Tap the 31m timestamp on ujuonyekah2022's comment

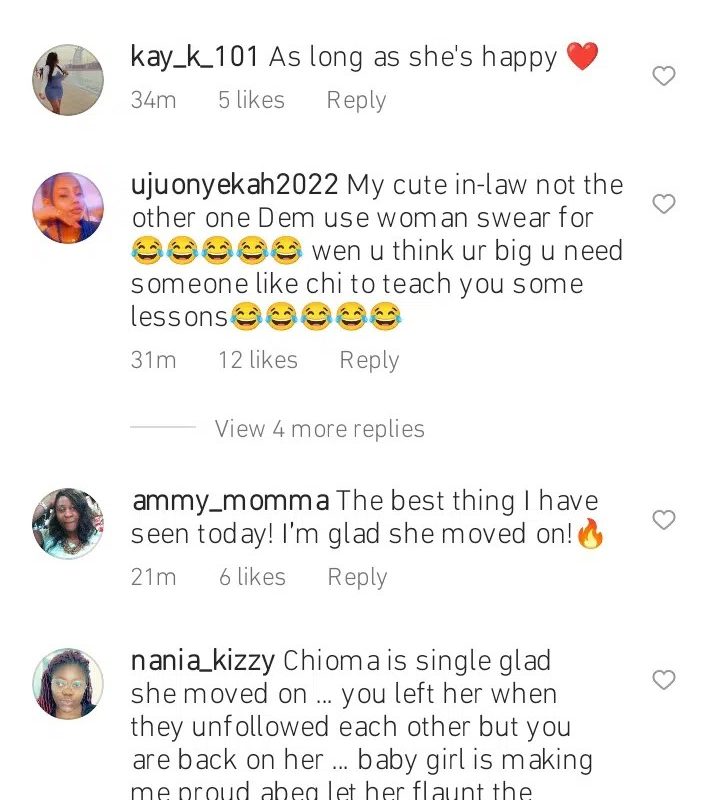pyautogui.click(x=153, y=360)
